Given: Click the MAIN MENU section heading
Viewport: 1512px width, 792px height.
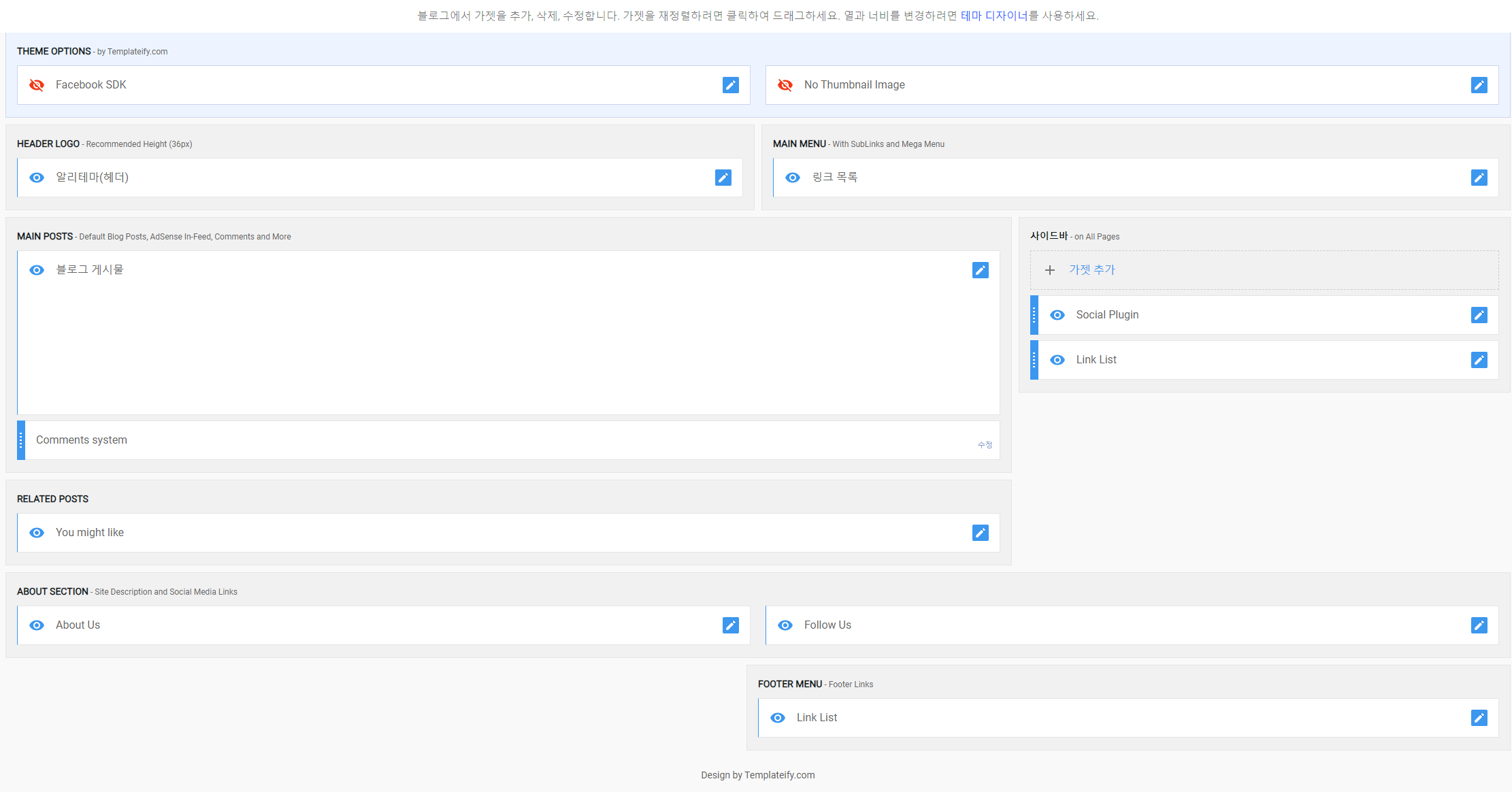Looking at the screenshot, I should click(x=800, y=144).
